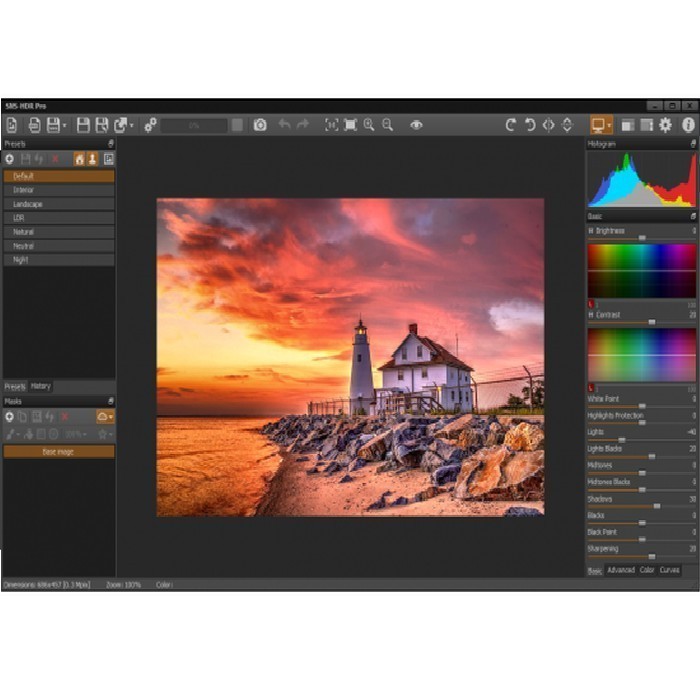Viewport: 700px width, 700px height.
Task: Open the export dropdown arrow
Action: pyautogui.click(x=132, y=125)
